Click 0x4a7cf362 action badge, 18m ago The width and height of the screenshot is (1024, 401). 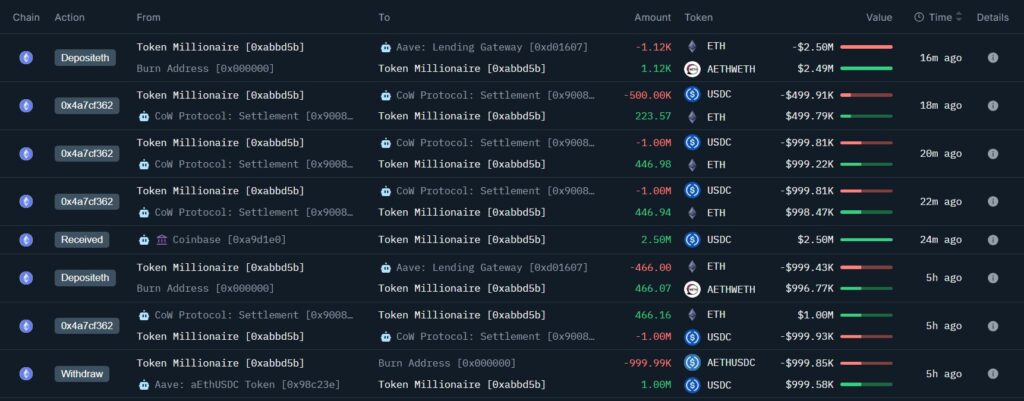(87, 106)
